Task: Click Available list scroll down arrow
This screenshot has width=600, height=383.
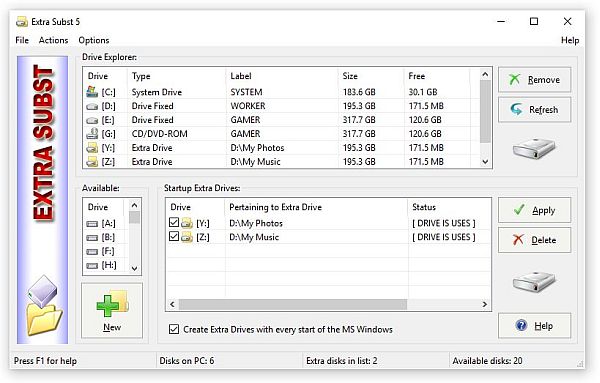Action: coord(134,269)
